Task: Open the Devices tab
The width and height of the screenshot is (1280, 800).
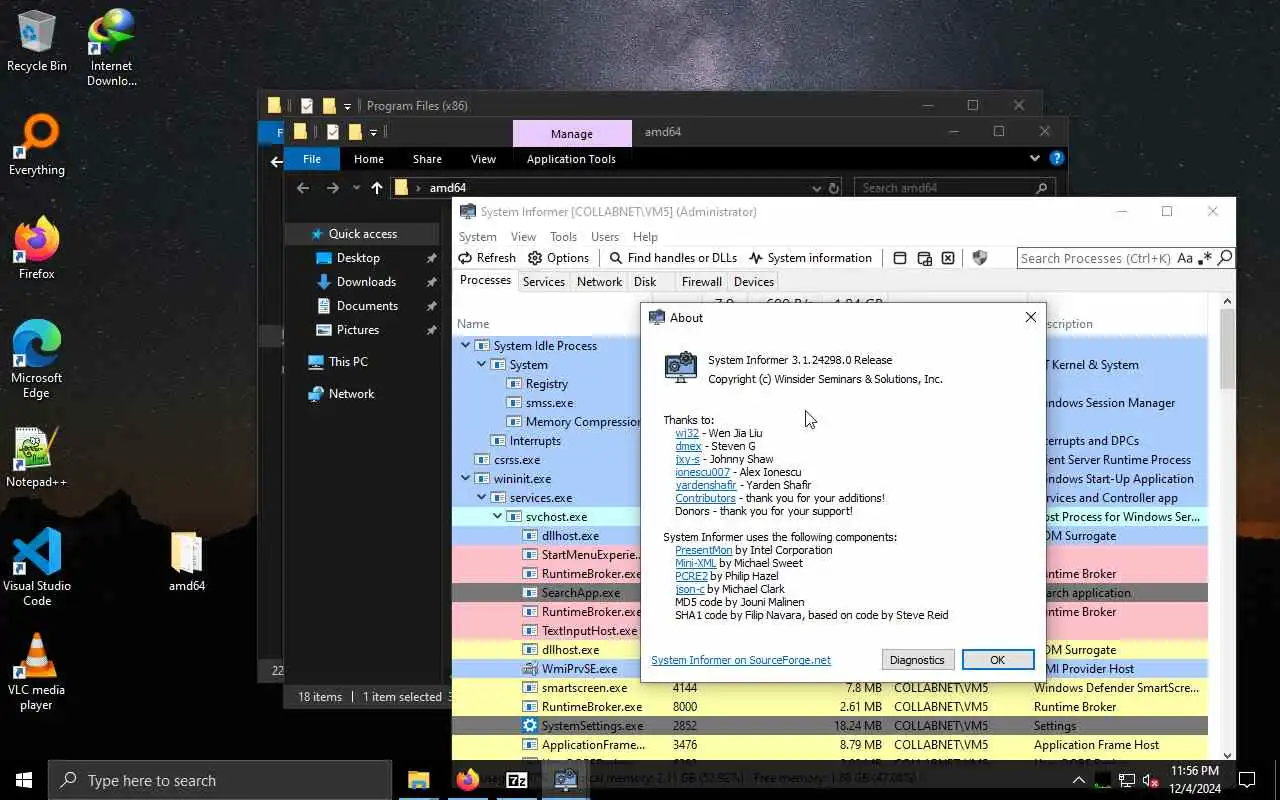Action: tap(754, 282)
